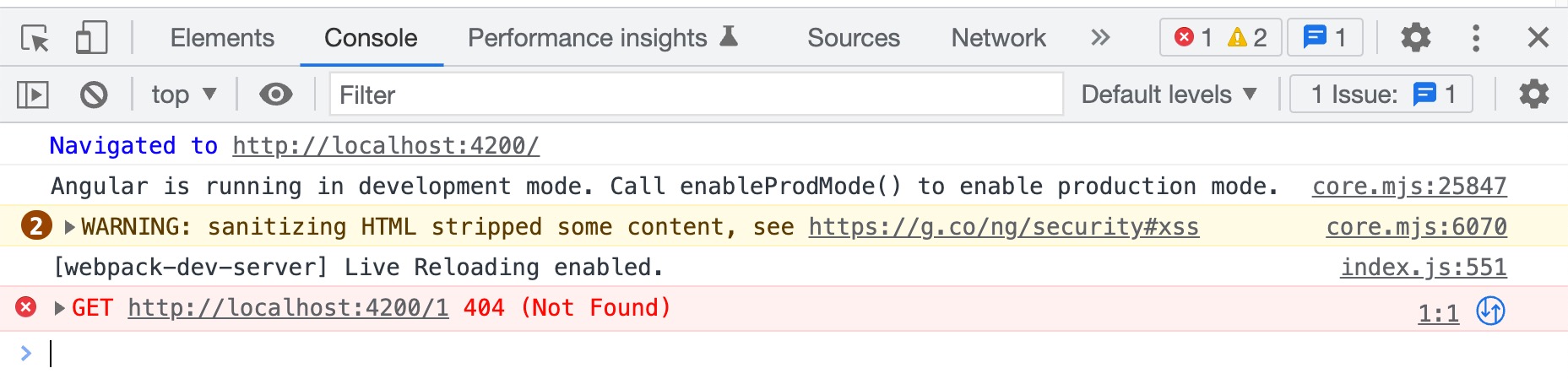This screenshot has width=1568, height=379.
Task: Expand the GET 404 error entry
Action: click(60, 308)
